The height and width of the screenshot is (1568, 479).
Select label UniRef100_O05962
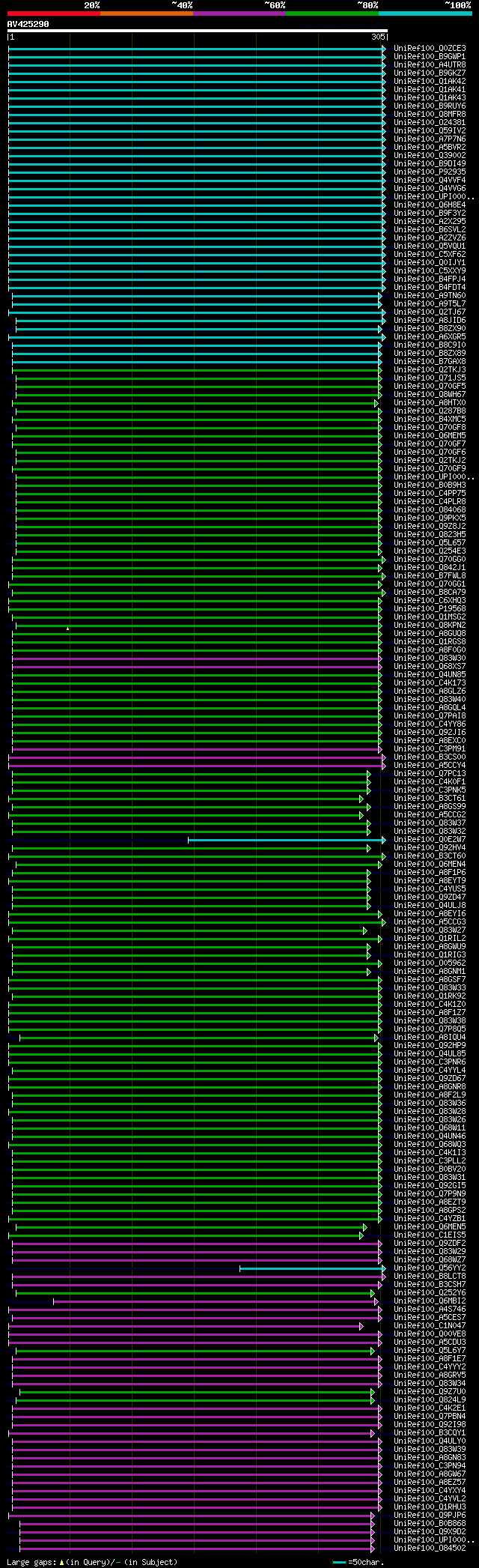(x=430, y=963)
